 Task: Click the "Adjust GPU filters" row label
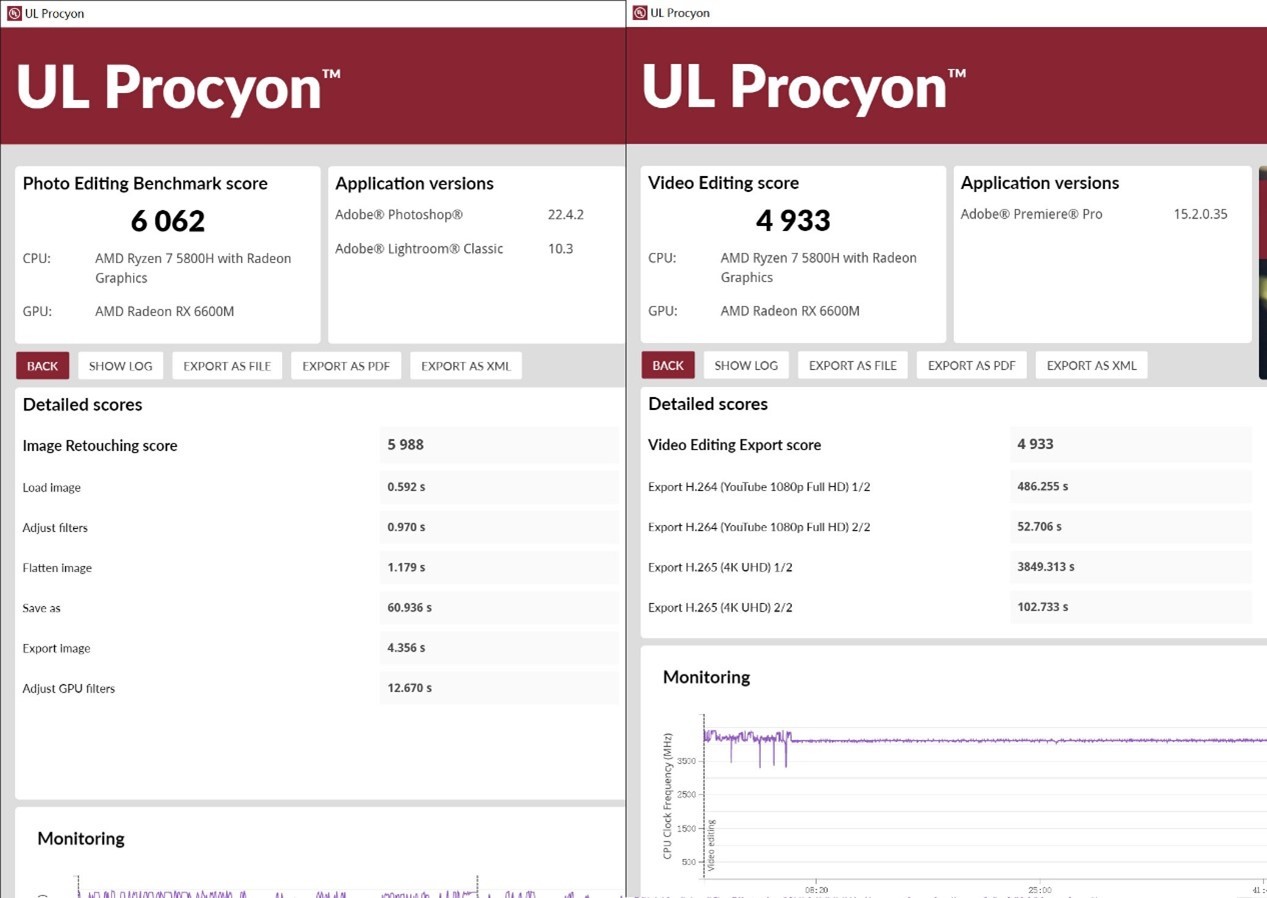pos(69,689)
